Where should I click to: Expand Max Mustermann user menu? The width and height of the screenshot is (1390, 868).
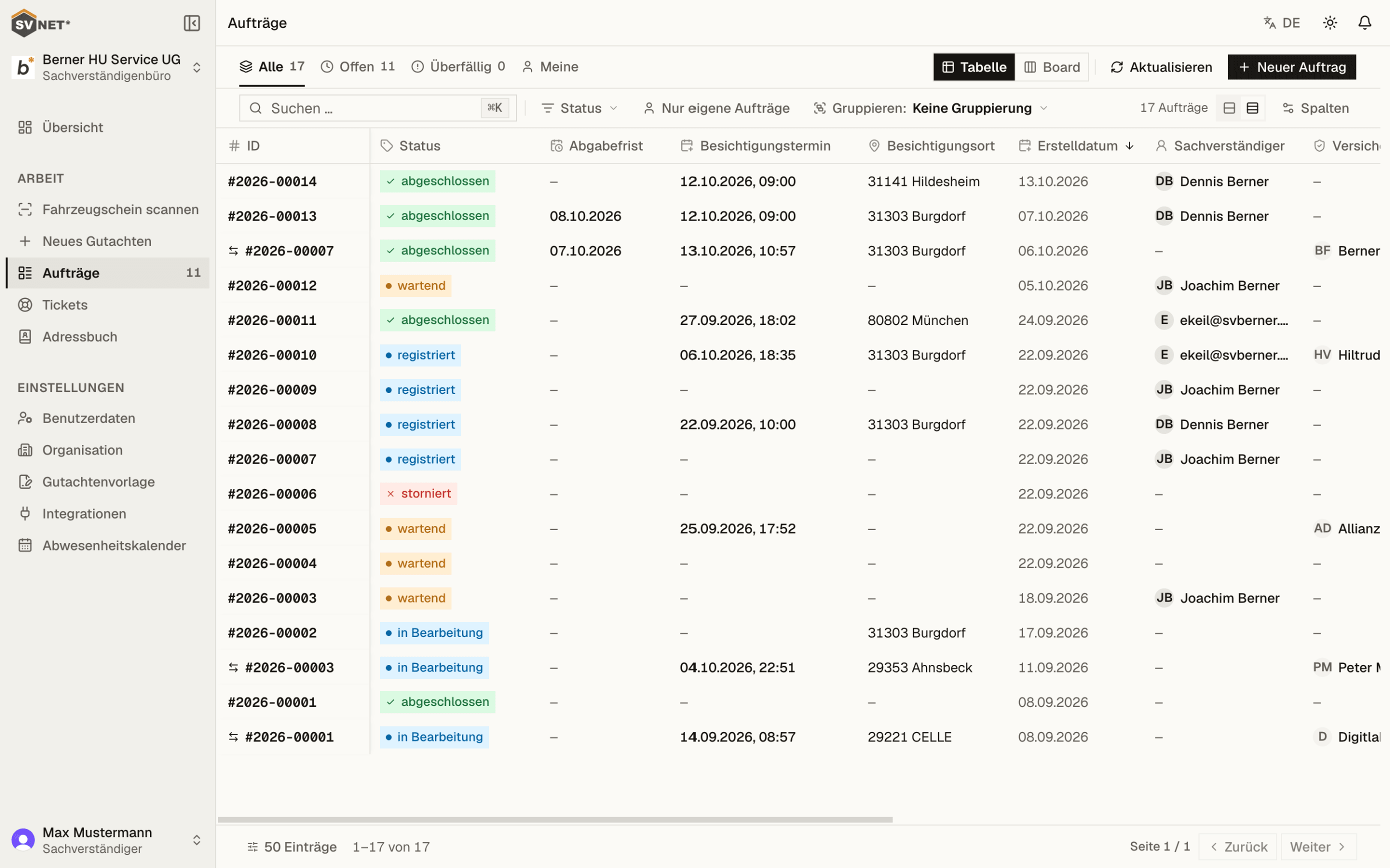tap(108, 840)
